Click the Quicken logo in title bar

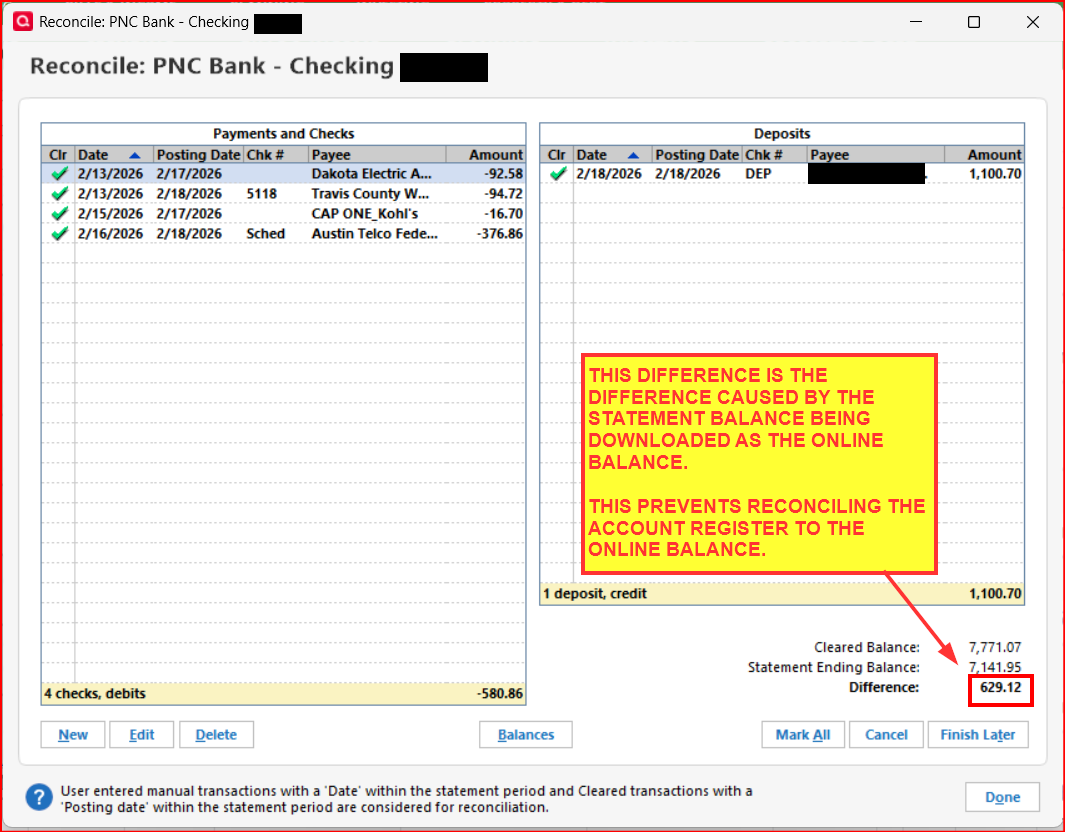(23, 22)
